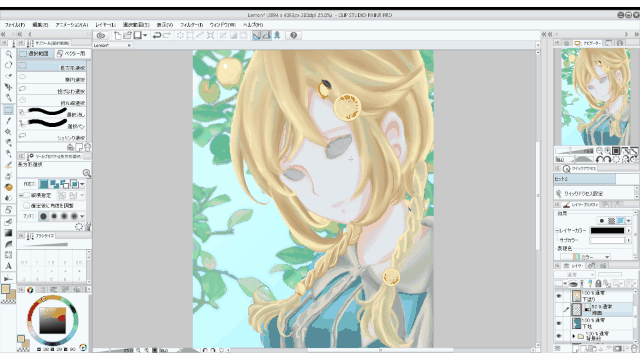Click zoom in icon in Navigator
640x360 pixels.
[x=607, y=151]
